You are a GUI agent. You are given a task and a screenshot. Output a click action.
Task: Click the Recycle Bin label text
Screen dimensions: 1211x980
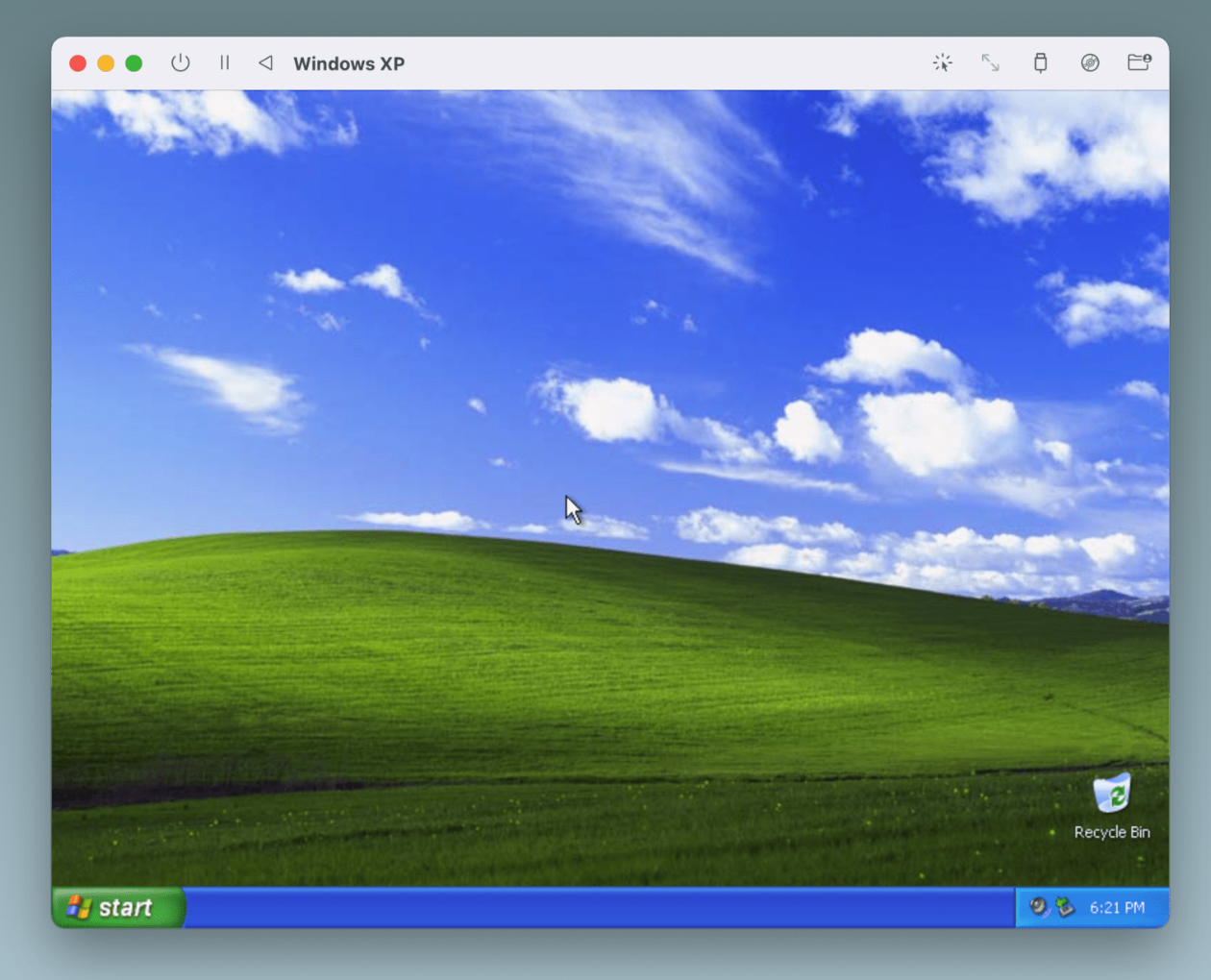point(1112,832)
